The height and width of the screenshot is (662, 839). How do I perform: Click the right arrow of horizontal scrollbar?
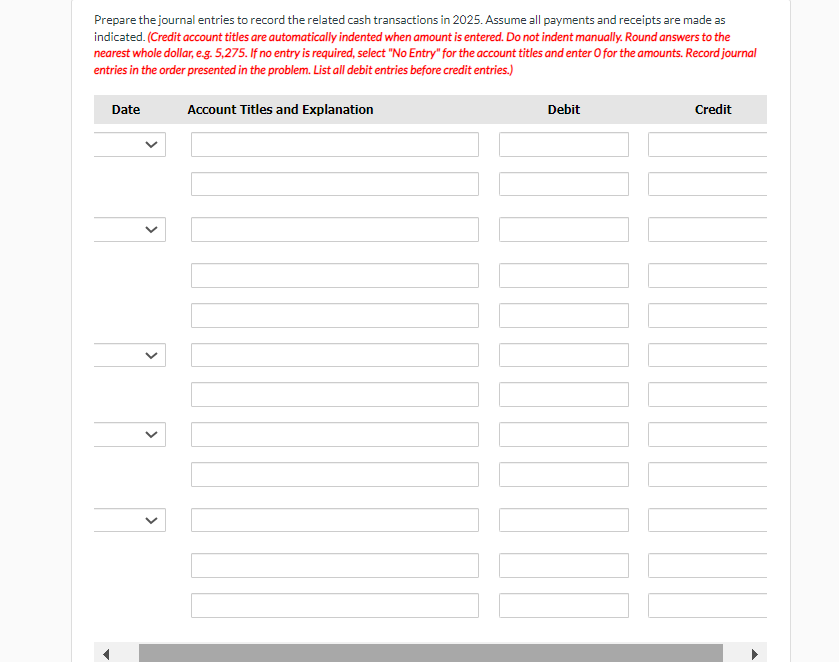pos(754,654)
